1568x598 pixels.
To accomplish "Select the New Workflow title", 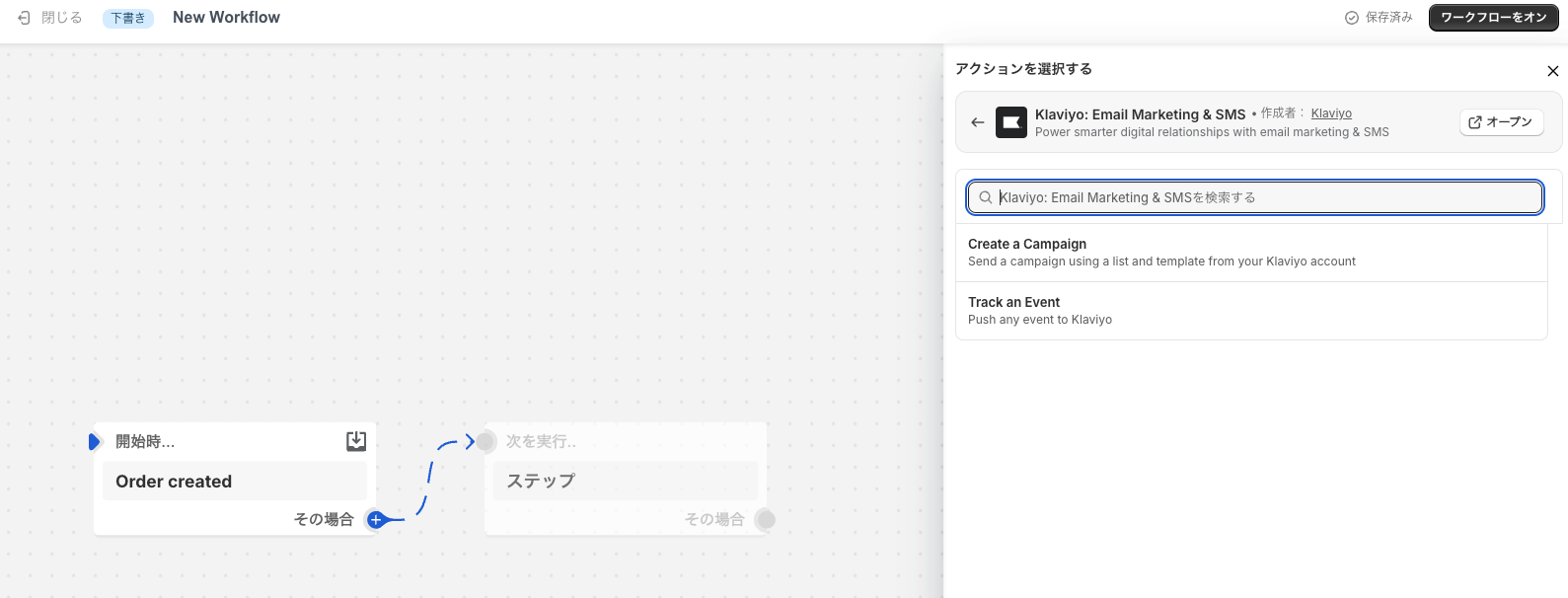I will click(x=226, y=18).
